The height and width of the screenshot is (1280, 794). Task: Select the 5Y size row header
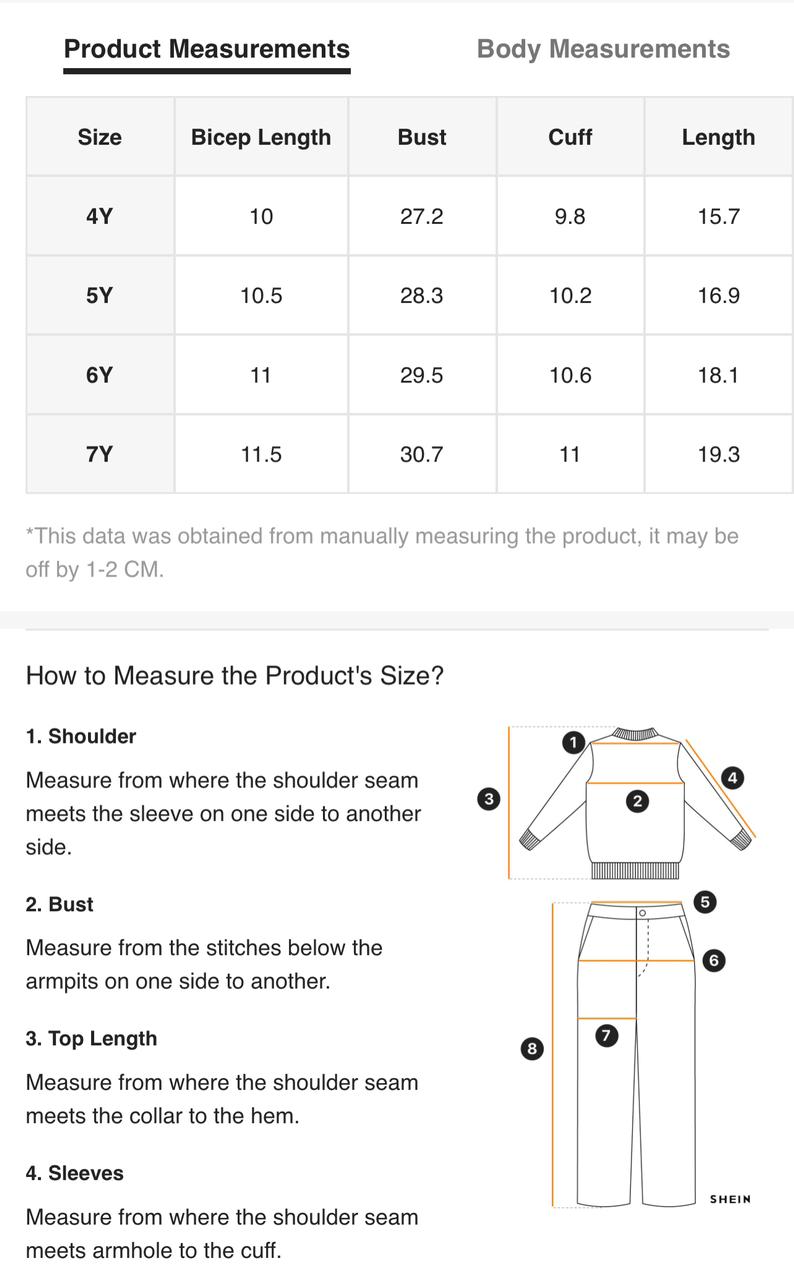(x=100, y=295)
